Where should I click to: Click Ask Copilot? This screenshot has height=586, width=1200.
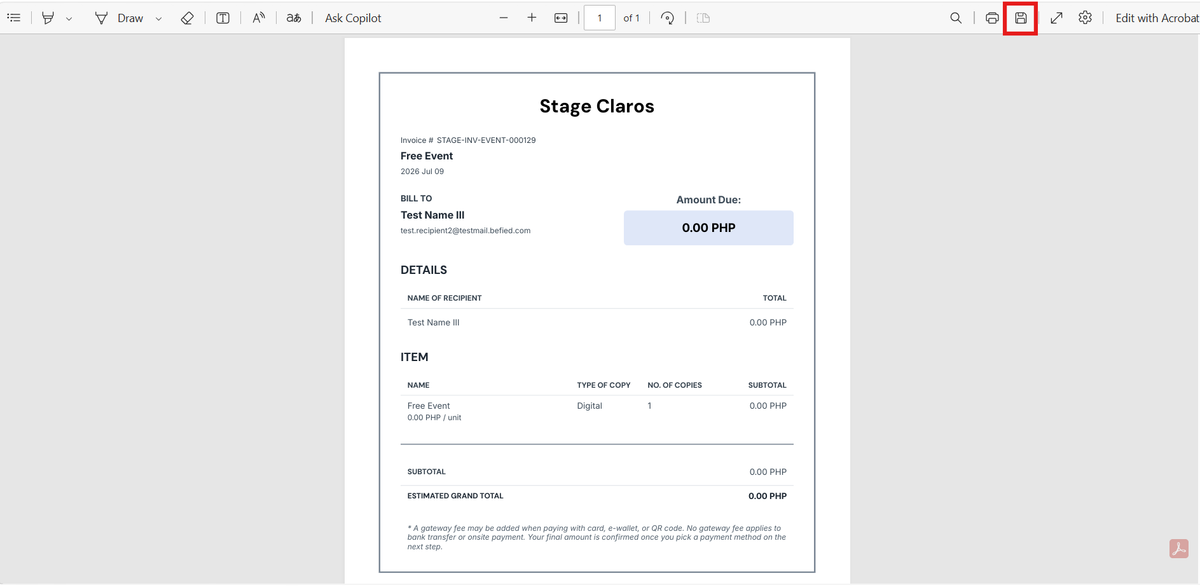pyautogui.click(x=353, y=18)
